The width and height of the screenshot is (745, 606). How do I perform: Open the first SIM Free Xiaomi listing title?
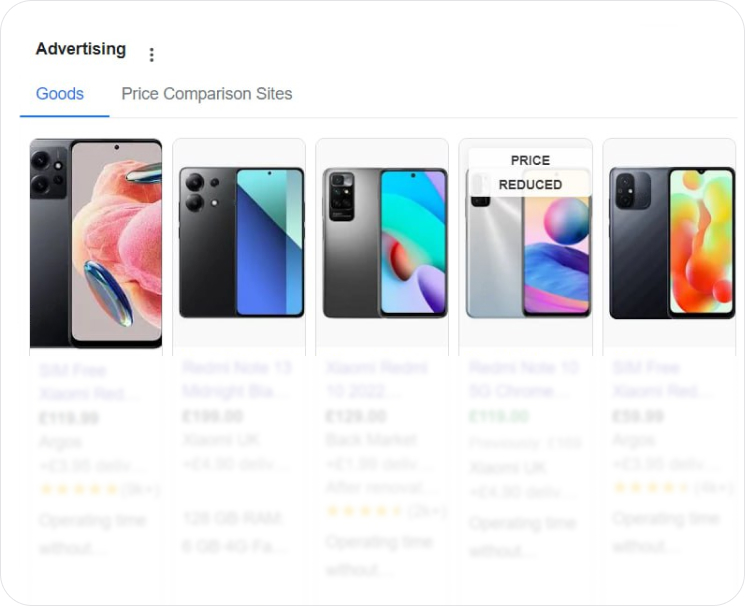click(88, 382)
